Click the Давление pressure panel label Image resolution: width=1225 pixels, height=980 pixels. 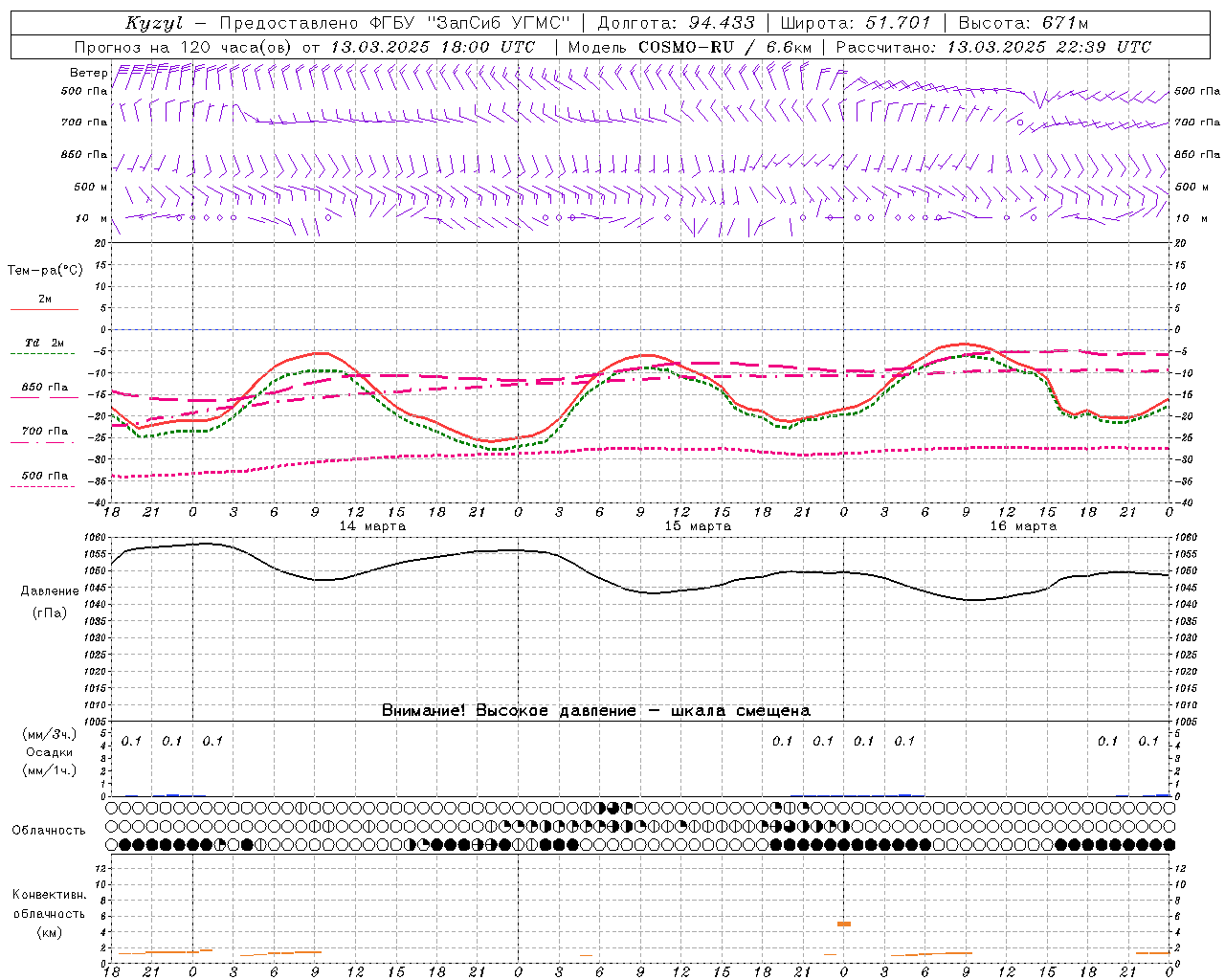50,591
